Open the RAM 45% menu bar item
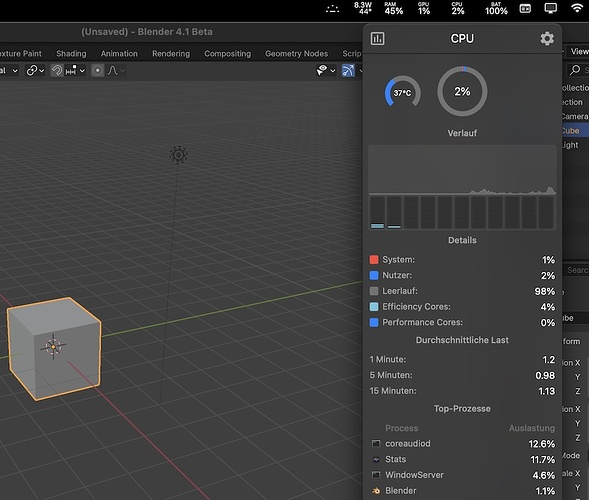589x500 pixels. [x=393, y=8]
